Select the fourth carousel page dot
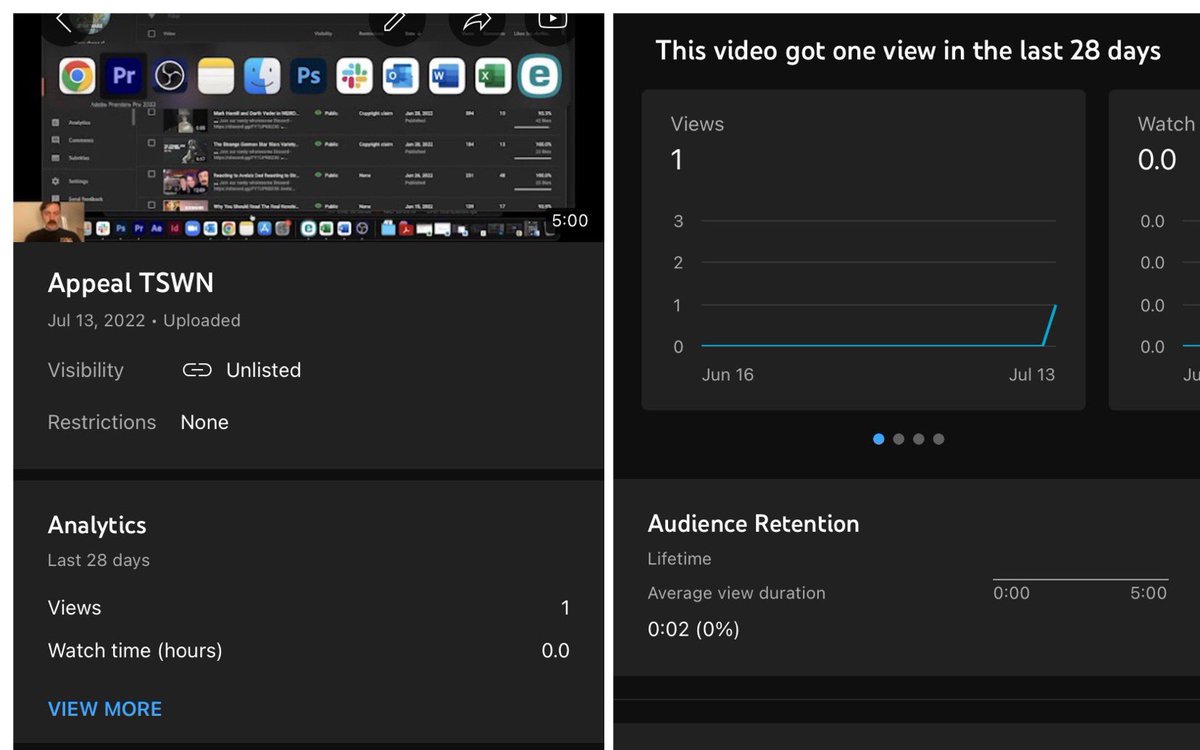Screen dimensions: 1200x750 tap(938, 439)
